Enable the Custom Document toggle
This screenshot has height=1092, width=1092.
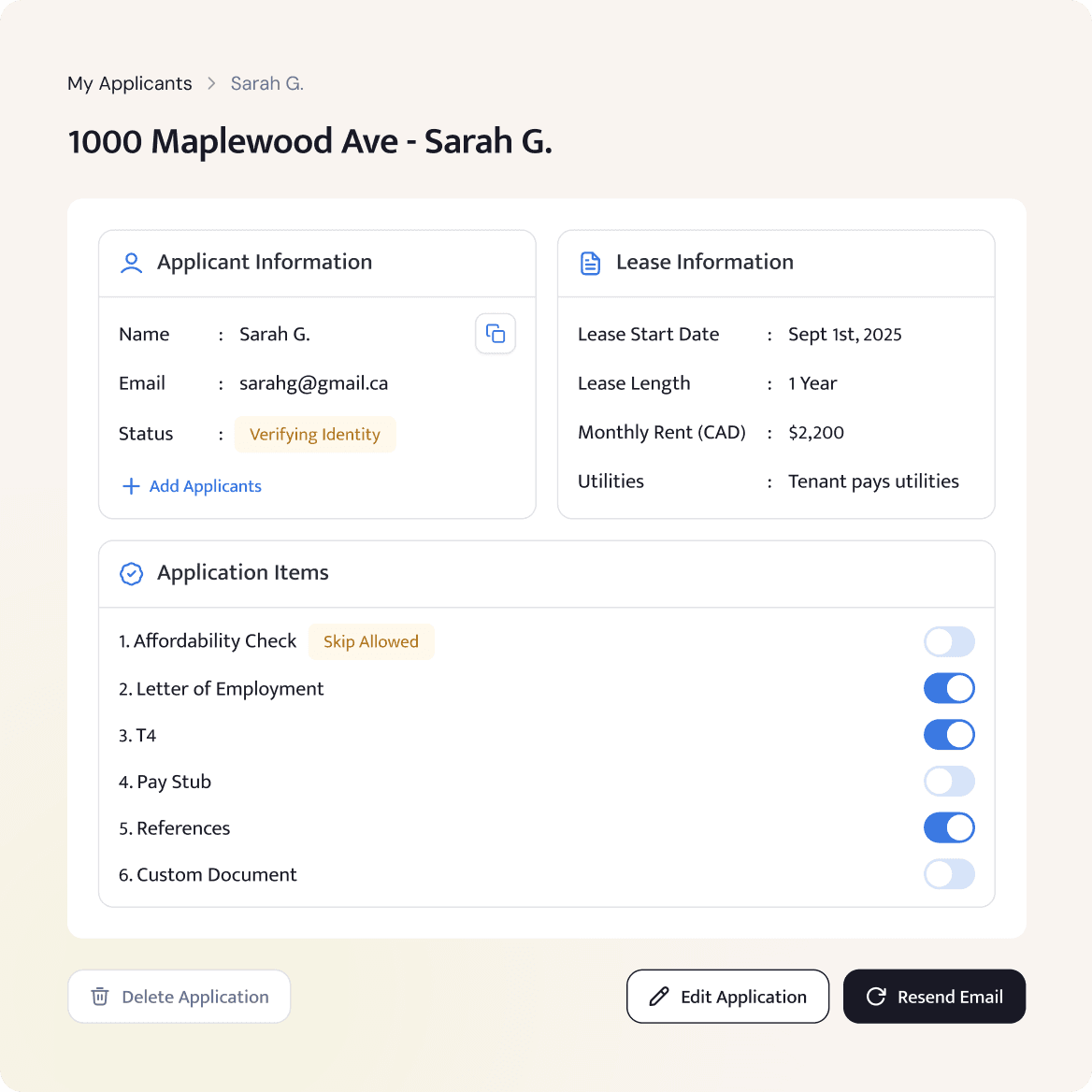point(949,875)
